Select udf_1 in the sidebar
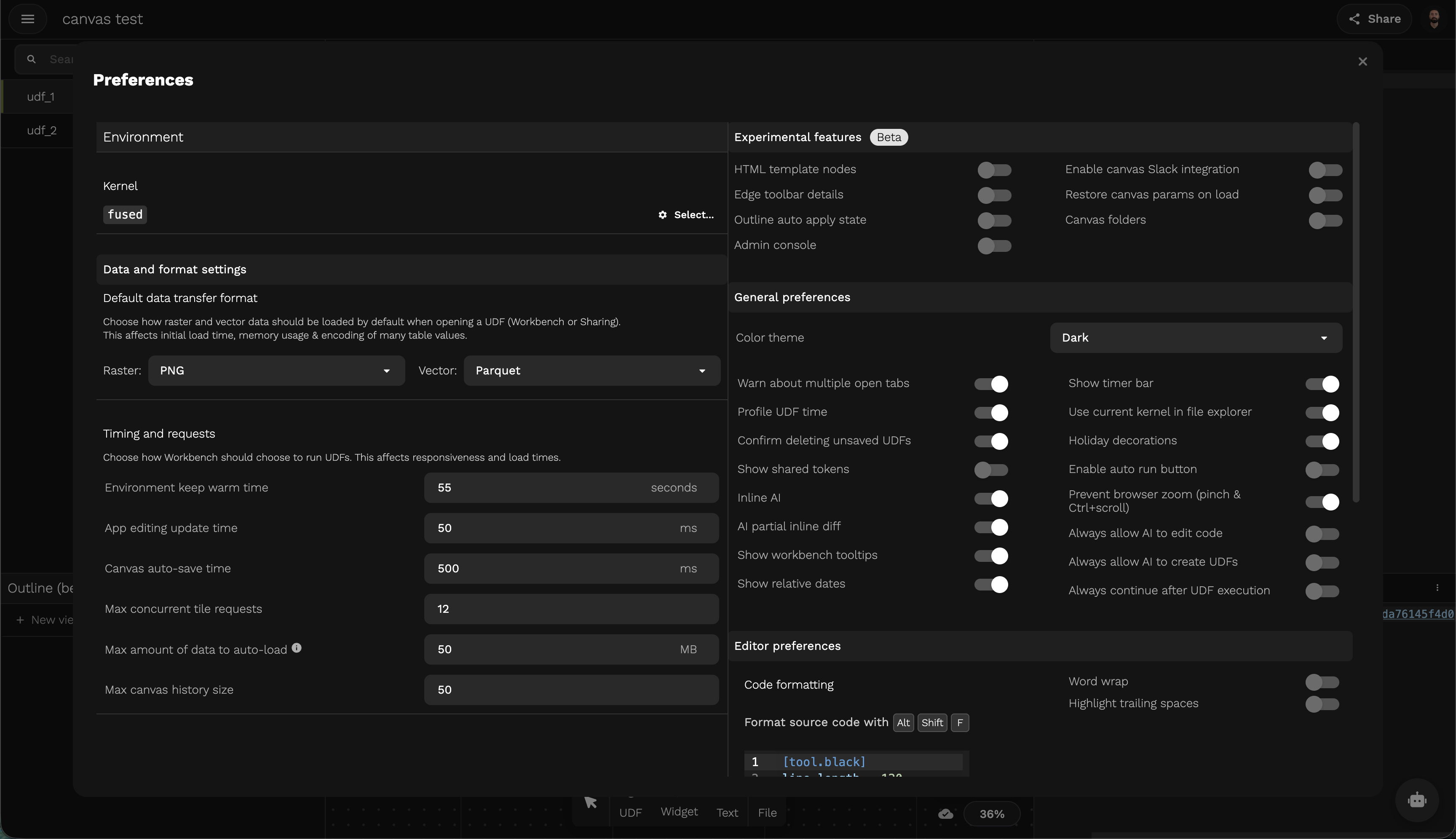Image resolution: width=1456 pixels, height=839 pixels. (38, 97)
